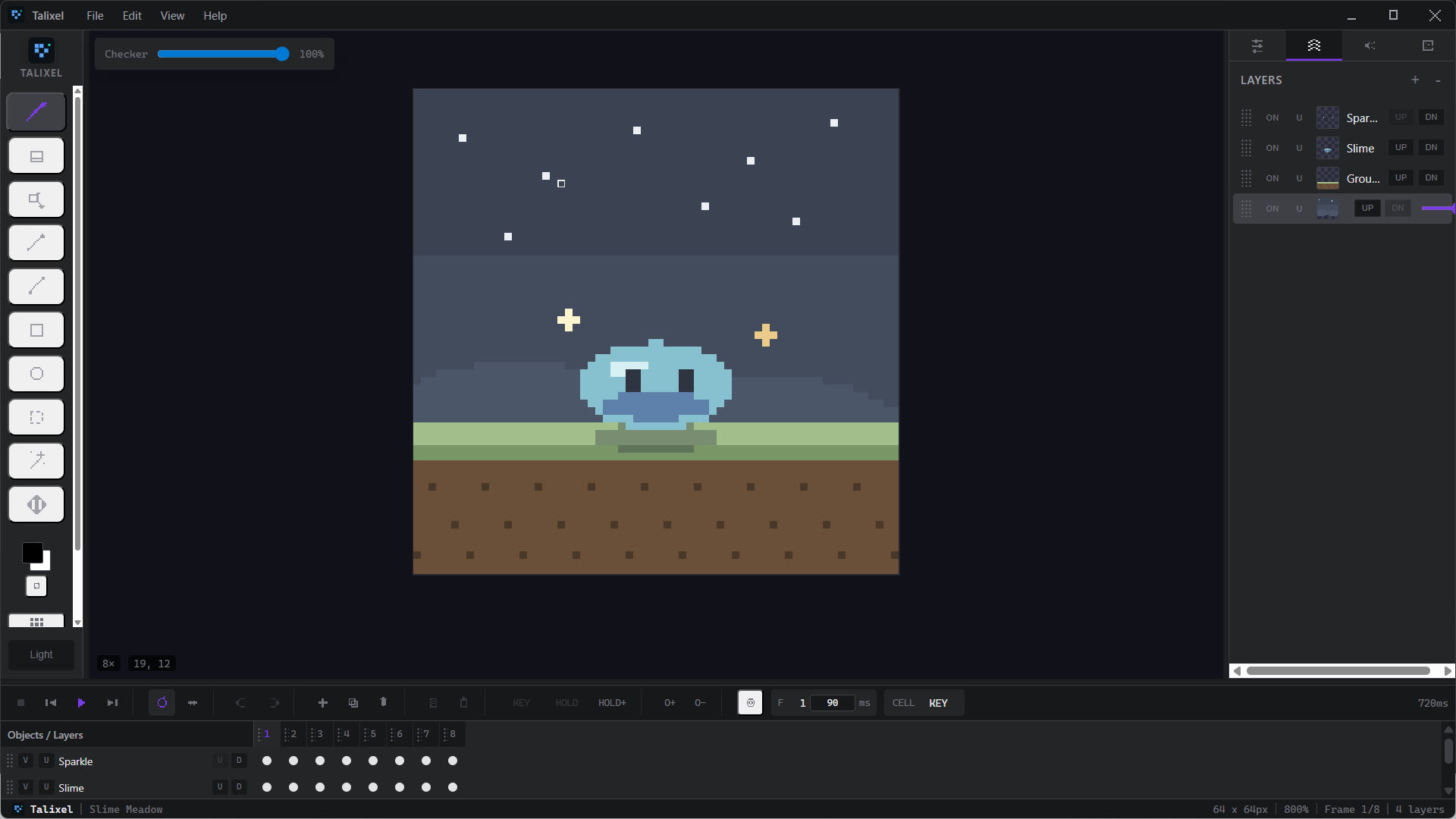Image resolution: width=1456 pixels, height=819 pixels.
Task: Open the Help menu
Action: pyautogui.click(x=215, y=15)
